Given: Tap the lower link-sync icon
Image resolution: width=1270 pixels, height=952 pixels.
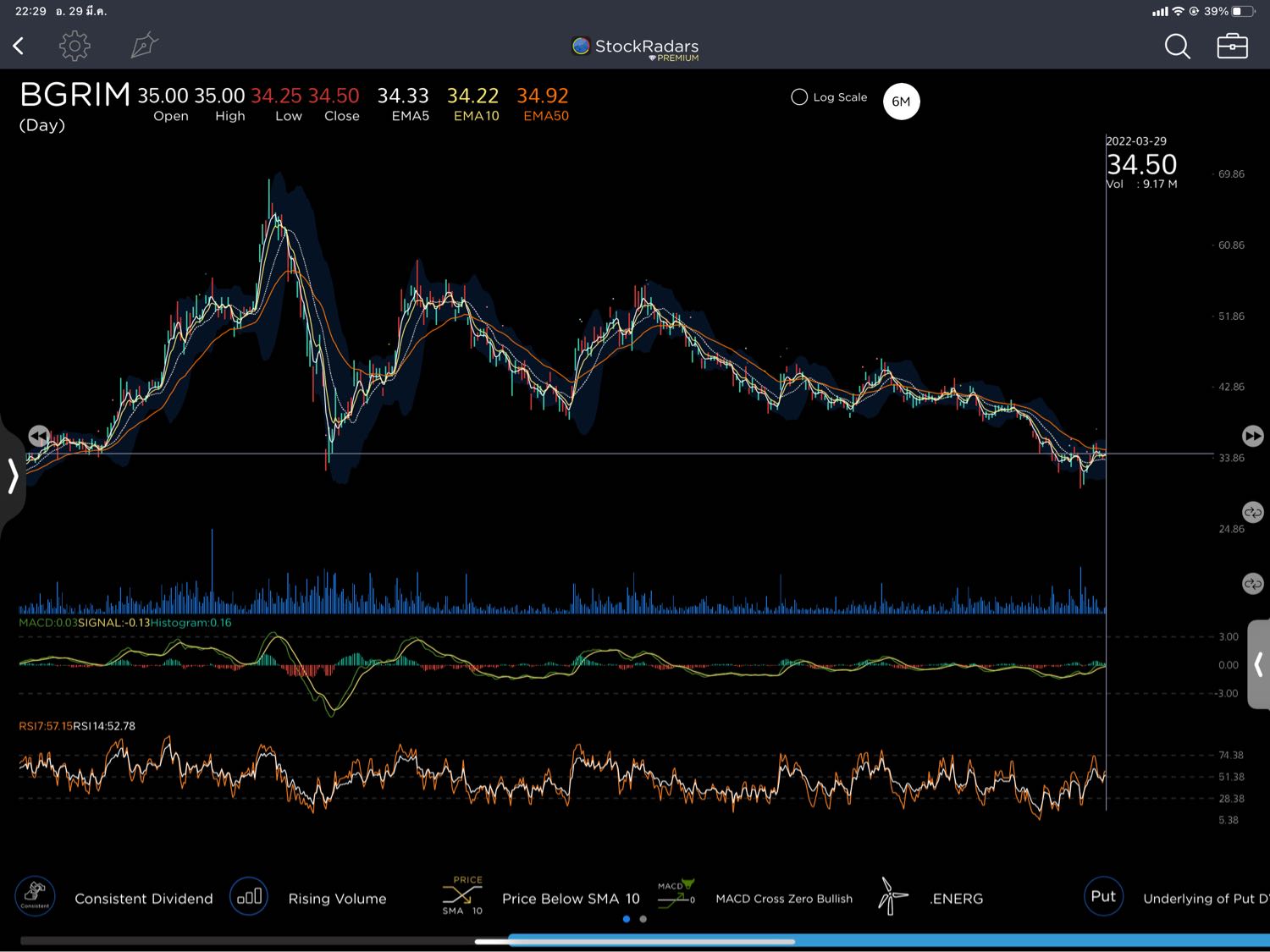Looking at the screenshot, I should coord(1252,584).
